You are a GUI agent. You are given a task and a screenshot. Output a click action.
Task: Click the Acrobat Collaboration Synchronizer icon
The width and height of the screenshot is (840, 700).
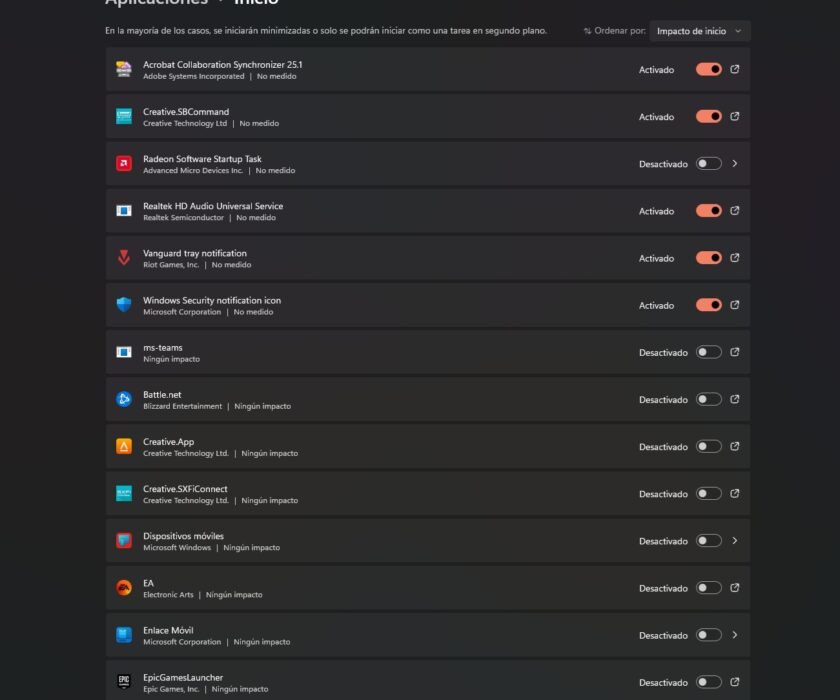(123, 69)
